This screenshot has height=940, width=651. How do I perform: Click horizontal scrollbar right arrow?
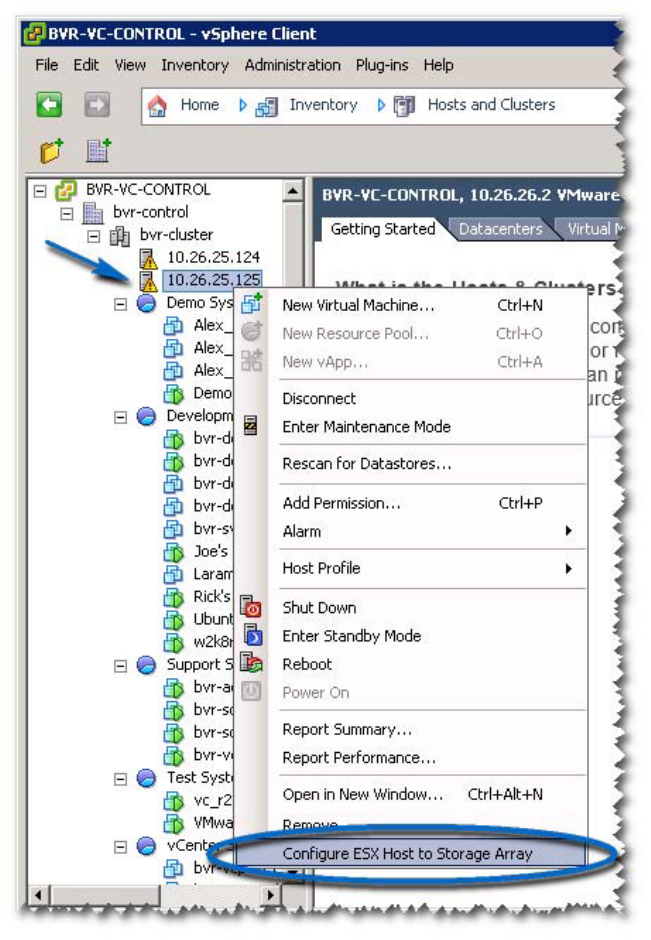click(x=270, y=896)
